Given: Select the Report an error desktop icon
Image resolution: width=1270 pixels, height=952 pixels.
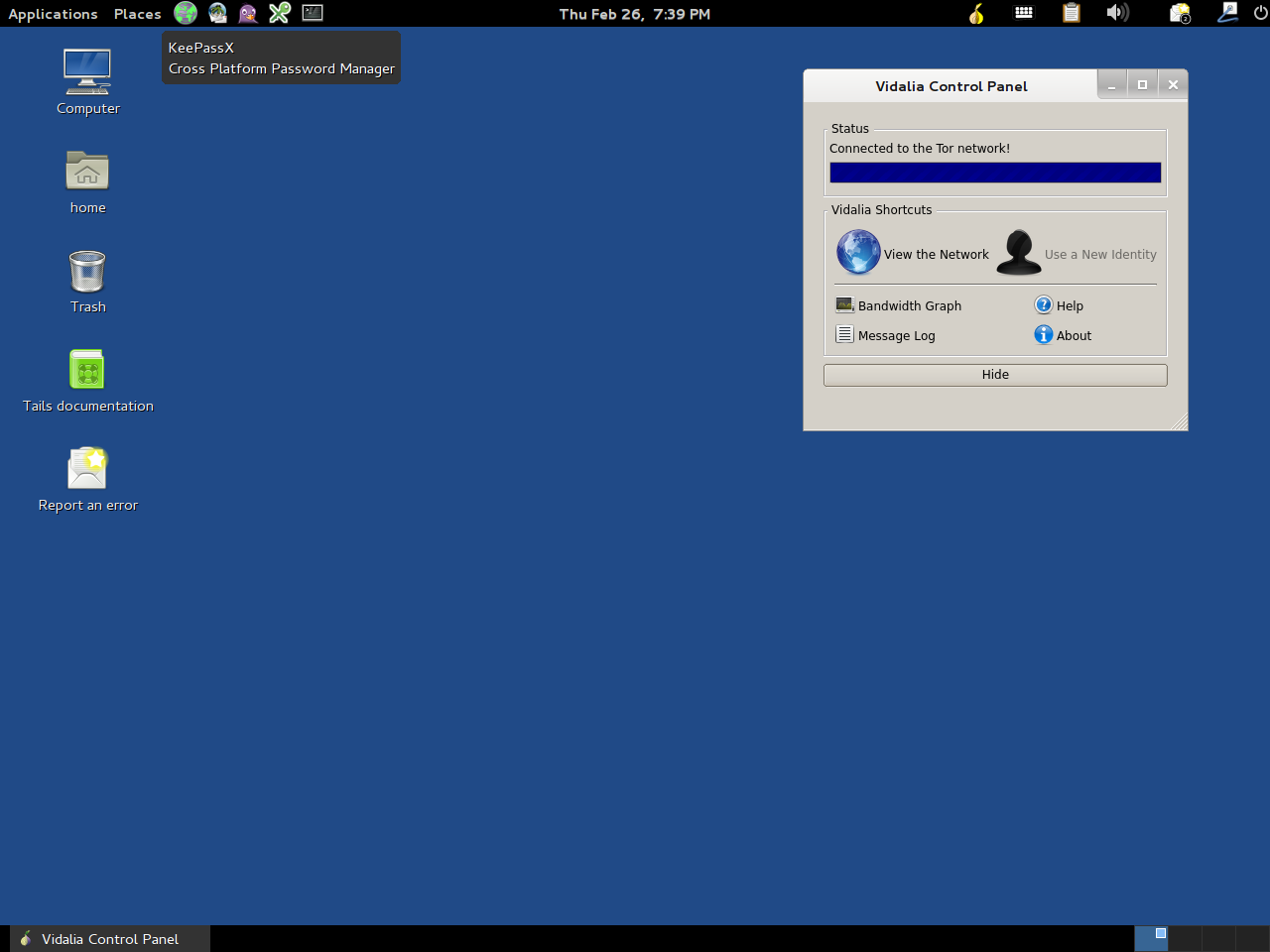Looking at the screenshot, I should 88,480.
